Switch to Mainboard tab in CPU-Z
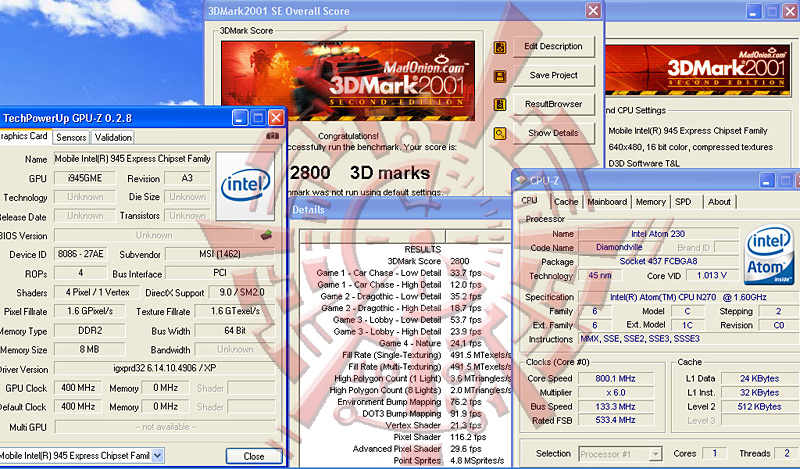This screenshot has width=800, height=469. click(x=607, y=202)
